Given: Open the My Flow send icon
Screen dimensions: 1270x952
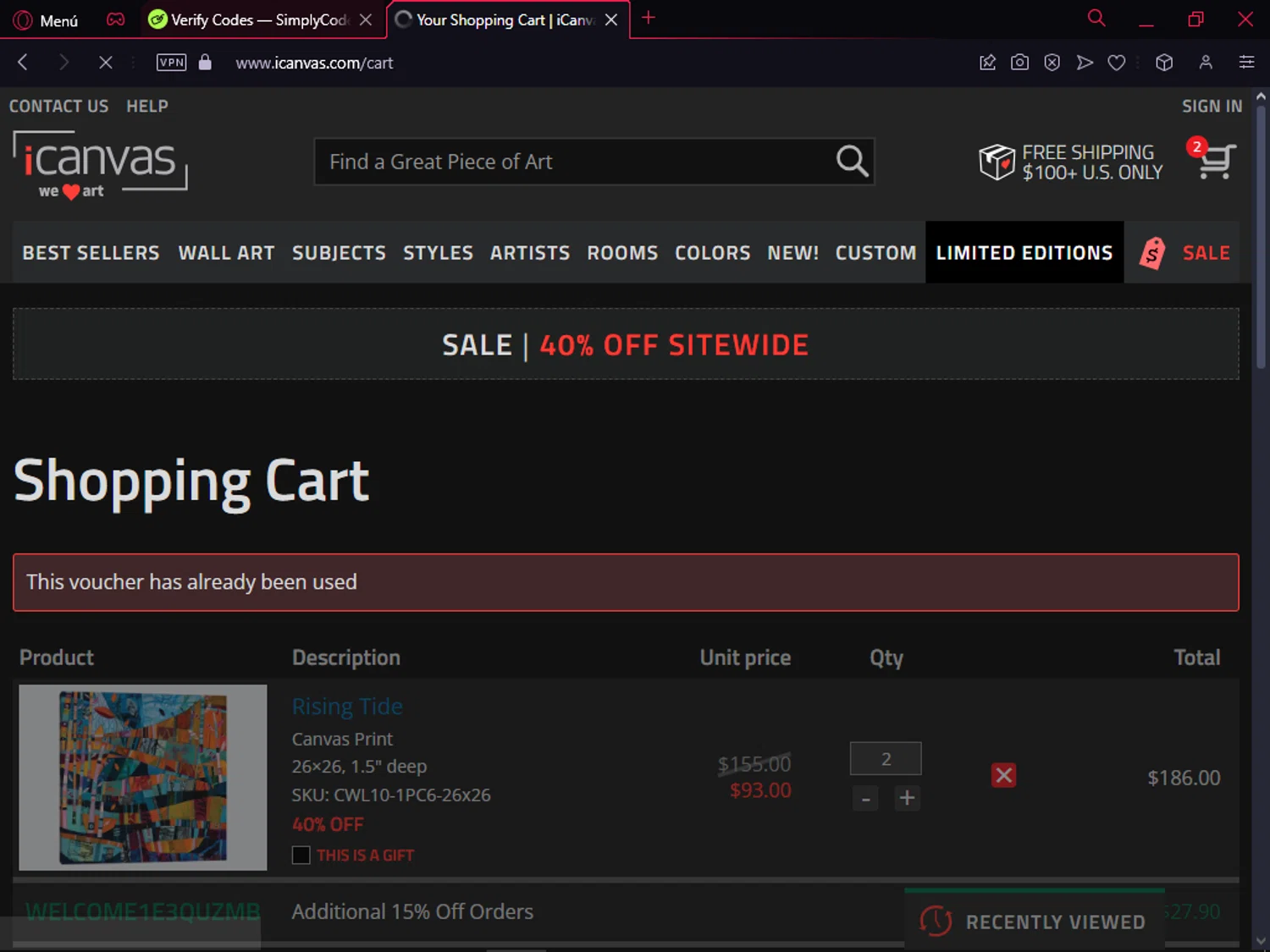Looking at the screenshot, I should pyautogui.click(x=1085, y=62).
